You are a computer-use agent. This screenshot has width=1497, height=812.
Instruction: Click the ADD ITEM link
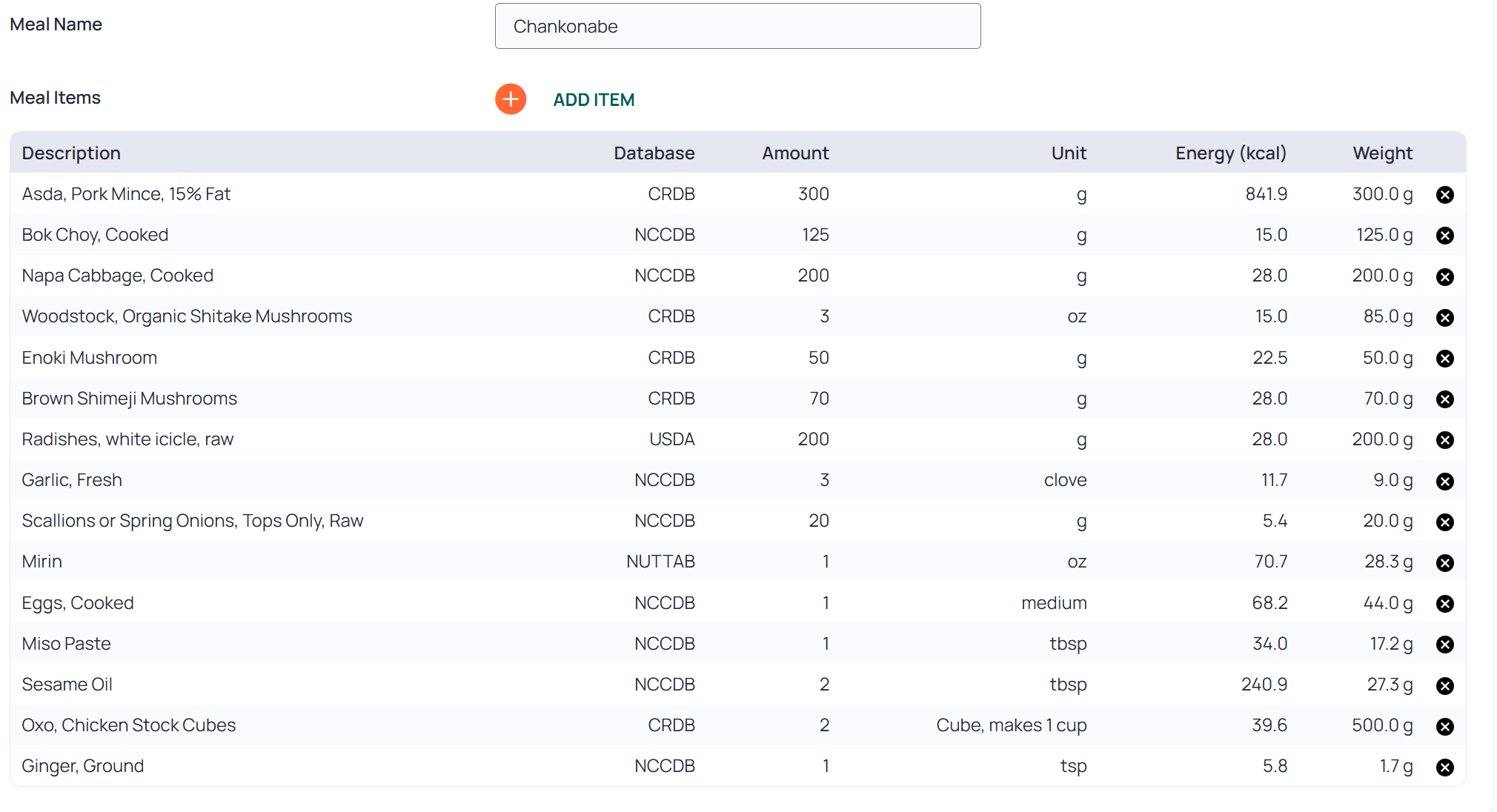(x=594, y=100)
